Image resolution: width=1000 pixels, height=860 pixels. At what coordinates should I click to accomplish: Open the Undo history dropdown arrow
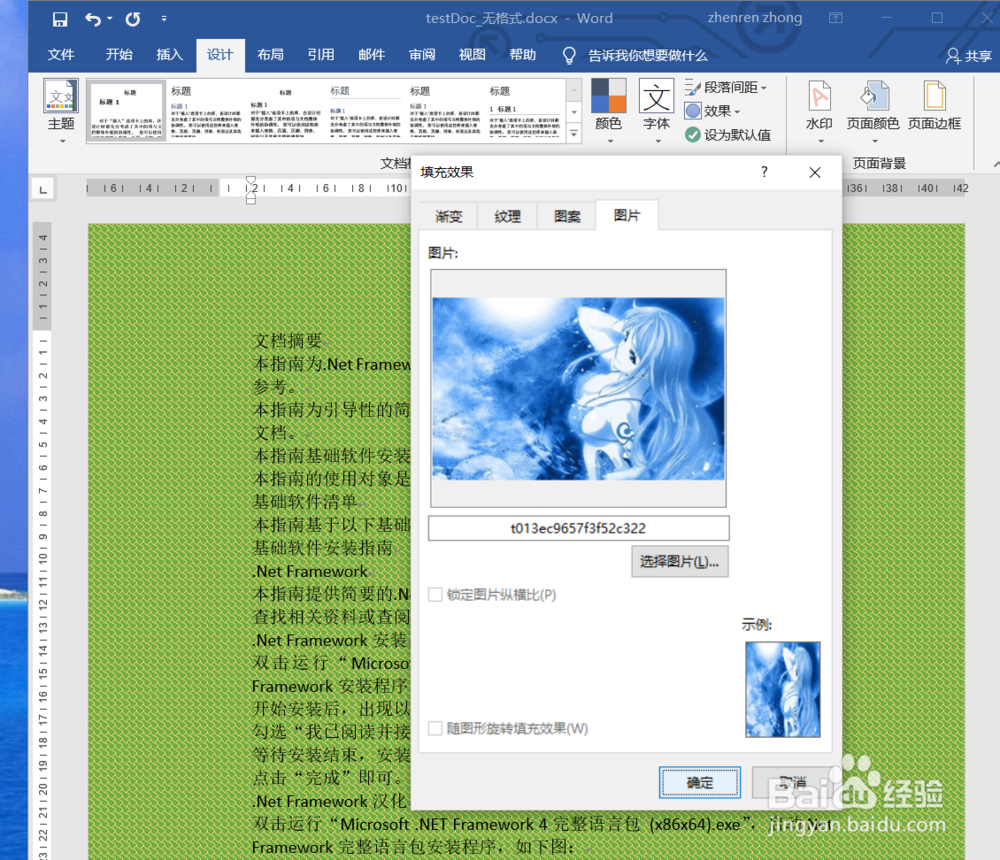pos(110,19)
